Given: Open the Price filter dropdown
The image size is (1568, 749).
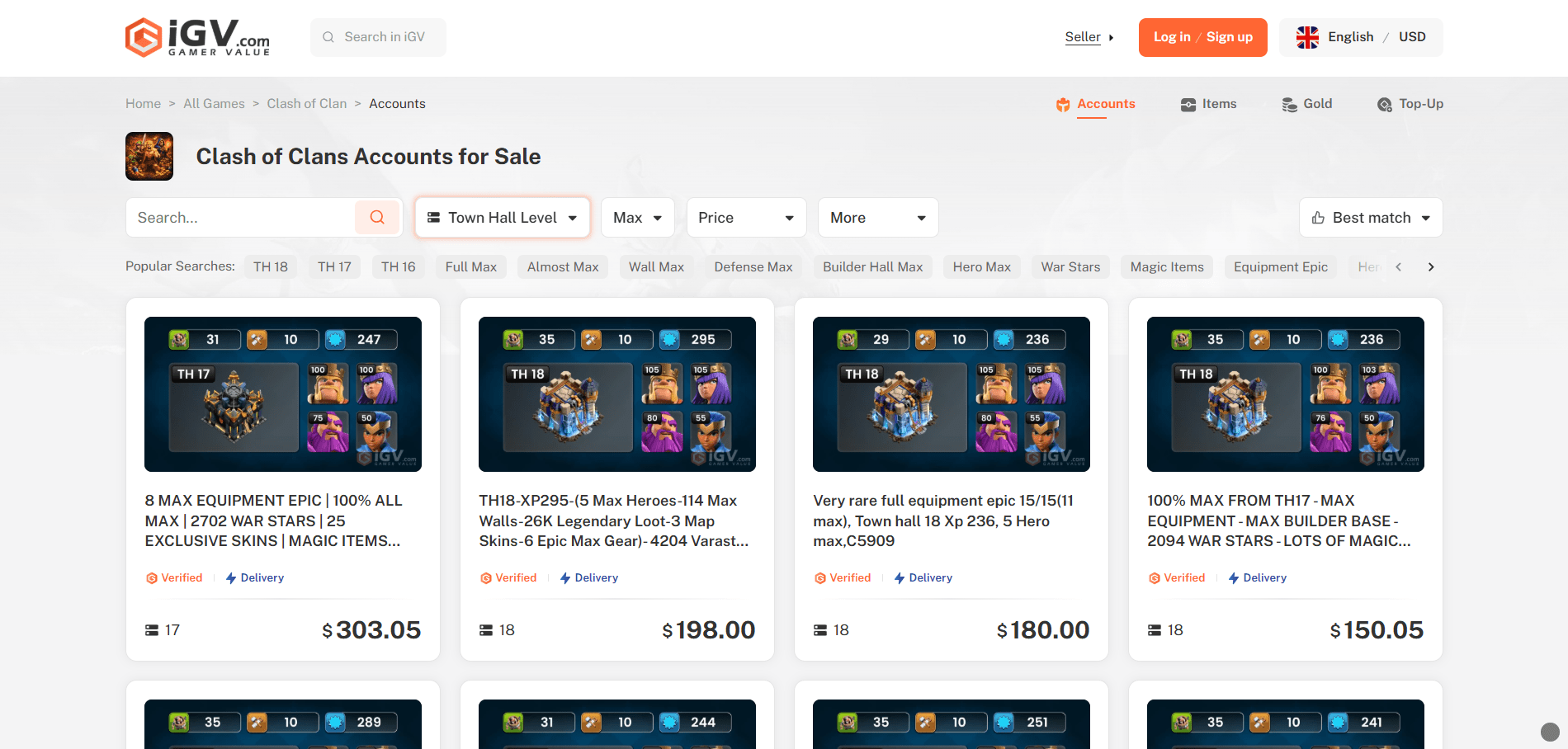Looking at the screenshot, I should click(746, 218).
